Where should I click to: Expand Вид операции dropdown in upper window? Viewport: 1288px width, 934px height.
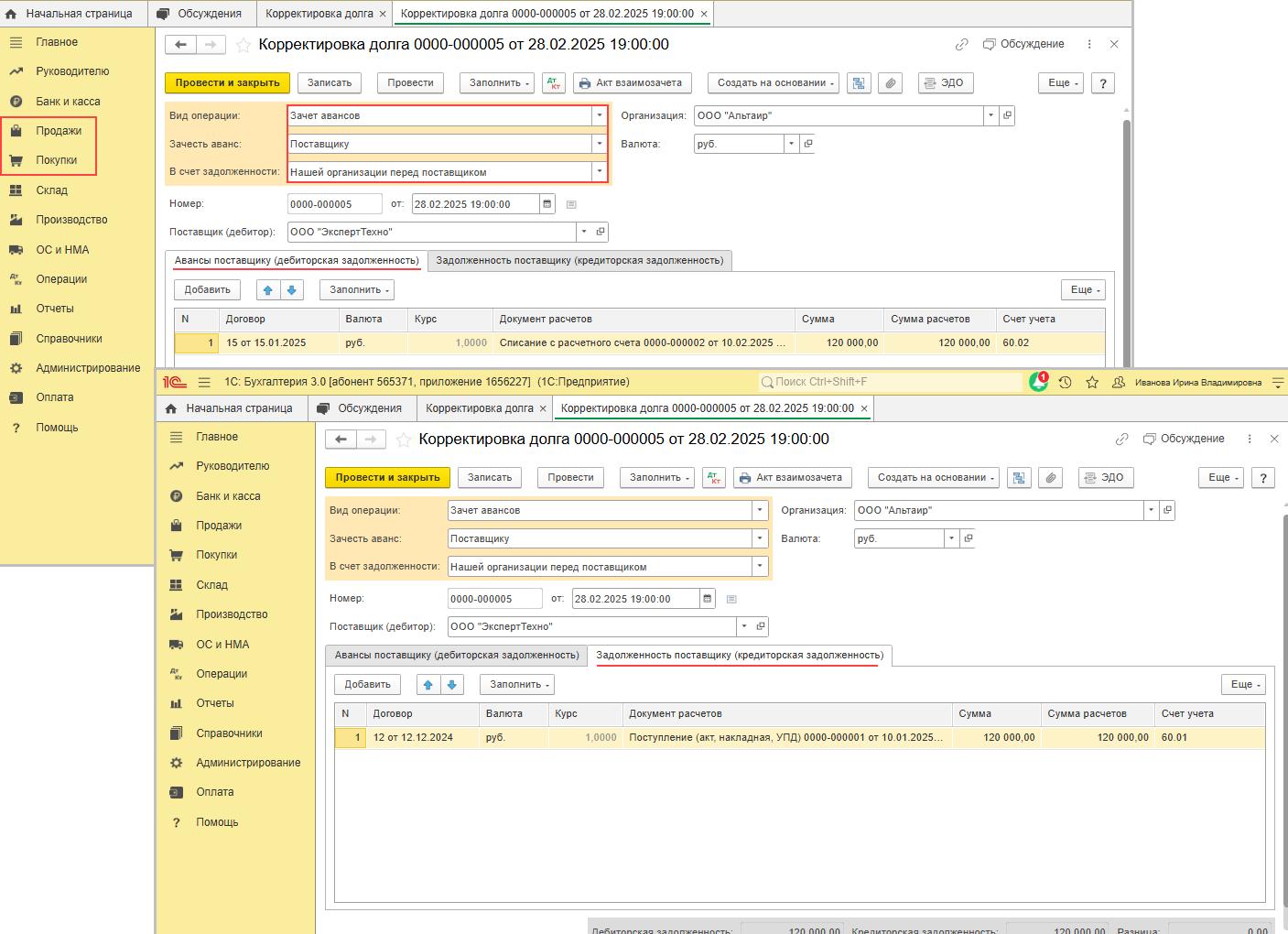click(x=600, y=115)
